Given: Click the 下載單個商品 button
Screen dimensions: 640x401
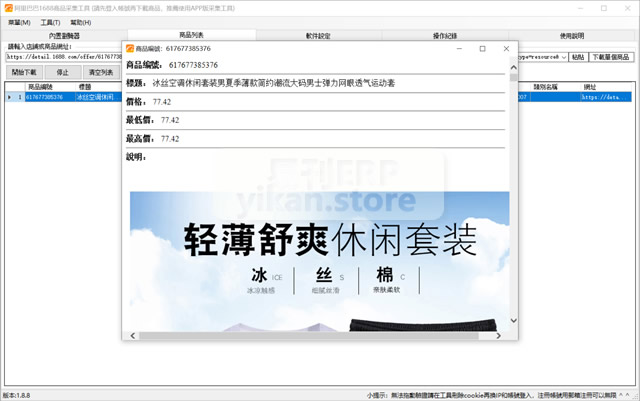Looking at the screenshot, I should point(610,57).
